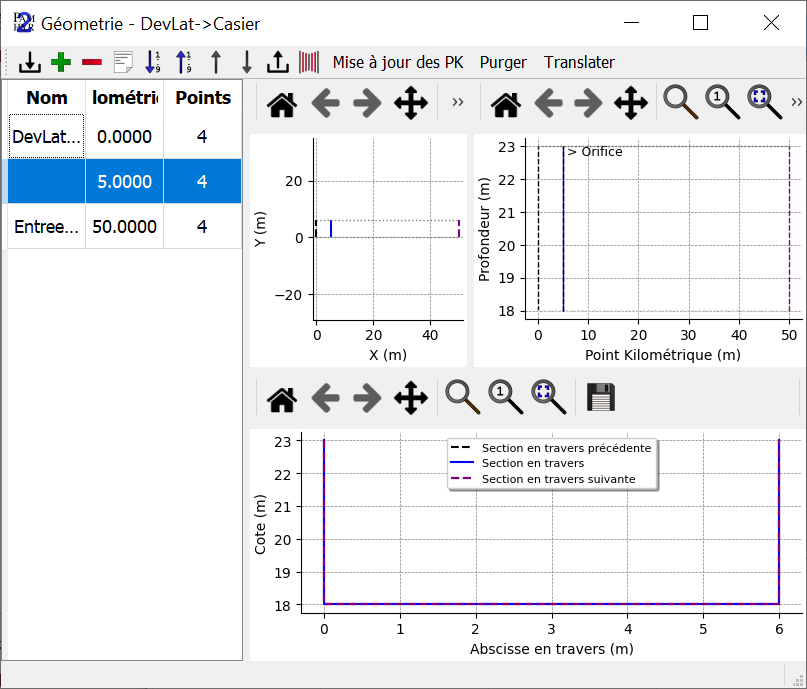The image size is (807, 689).
Task: Click the import geometry icon
Action: coord(30,62)
